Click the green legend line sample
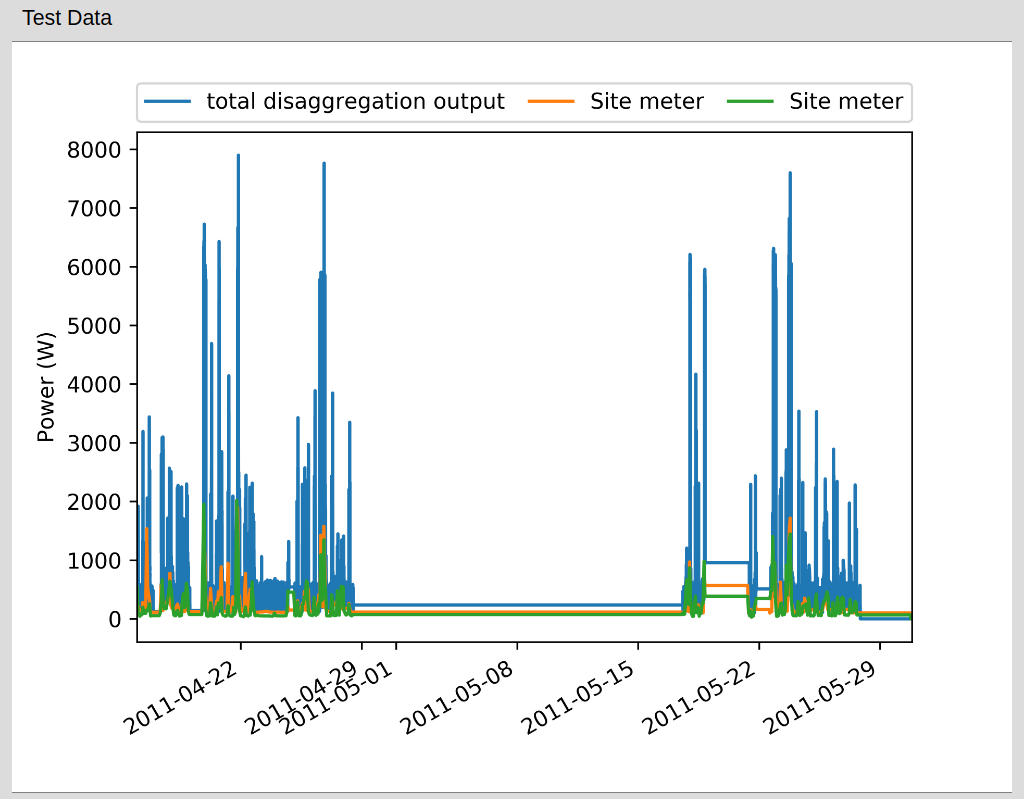 [750, 101]
